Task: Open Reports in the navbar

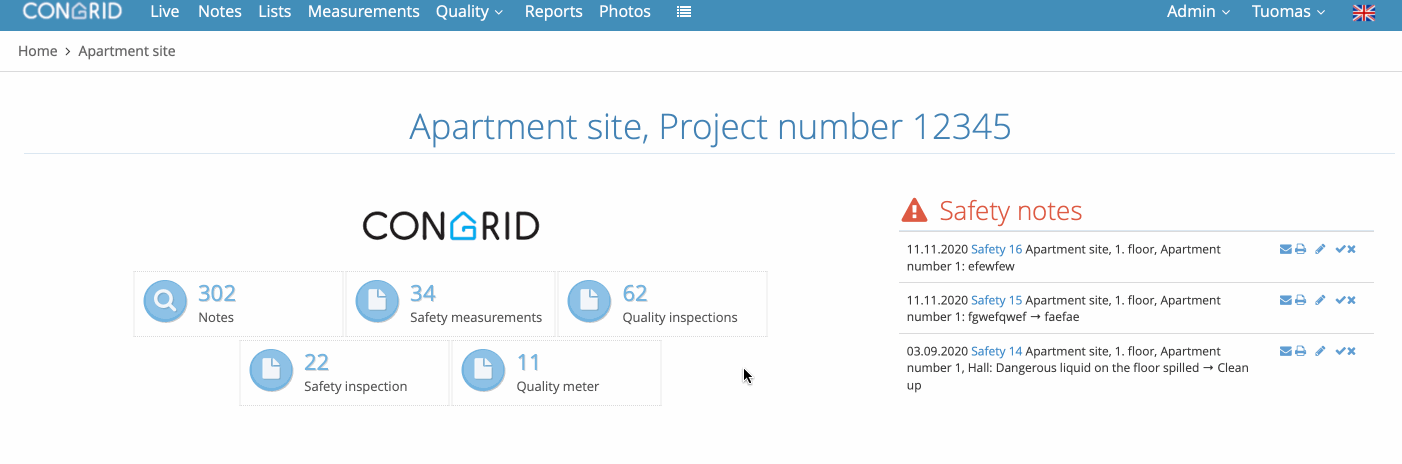Action: (554, 12)
